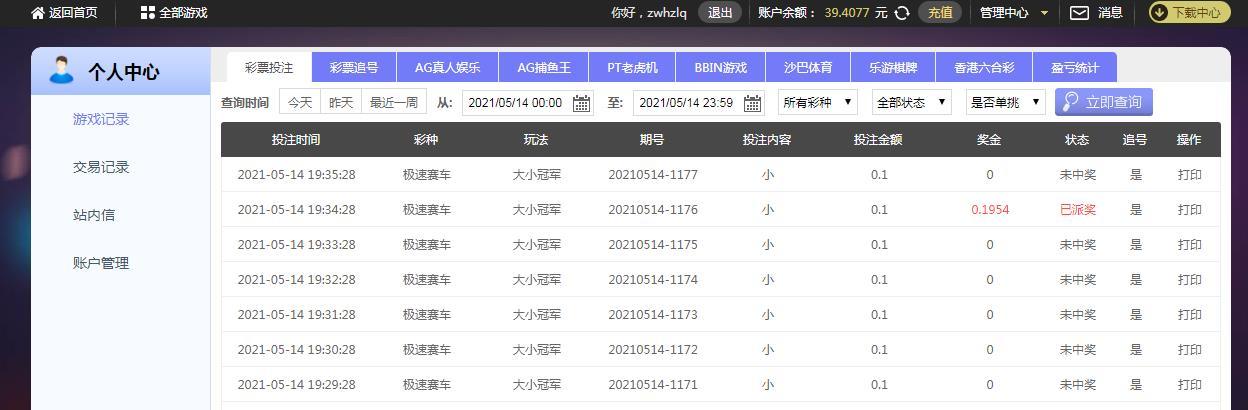Click the 充值 recharge button

(940, 13)
